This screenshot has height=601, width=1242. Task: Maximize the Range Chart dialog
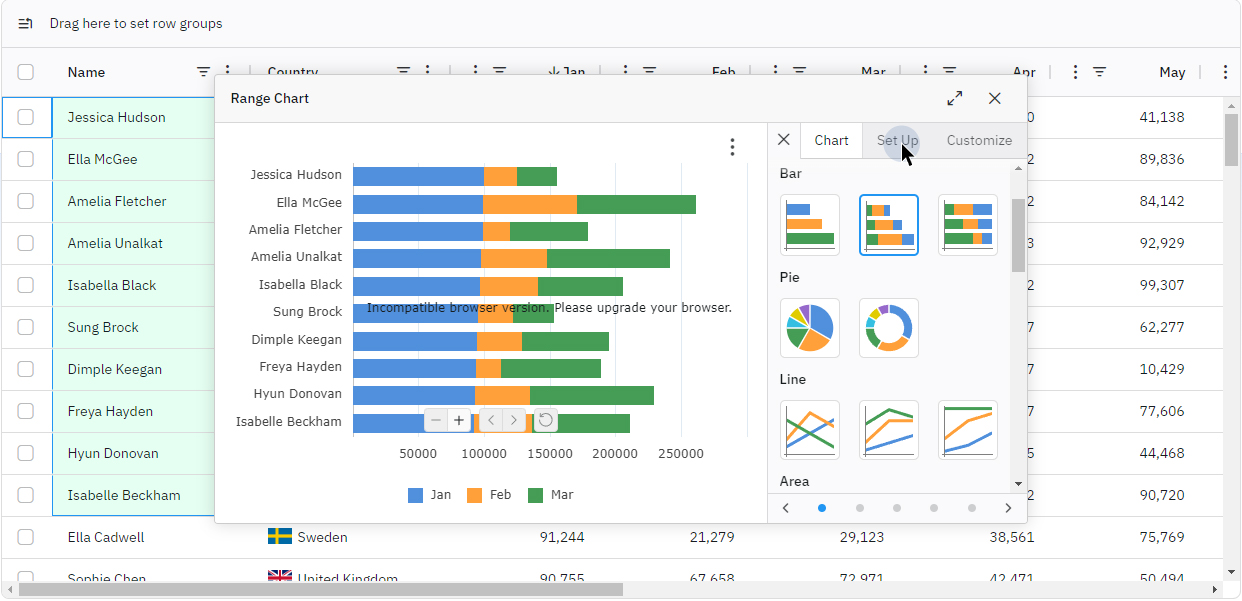(955, 98)
